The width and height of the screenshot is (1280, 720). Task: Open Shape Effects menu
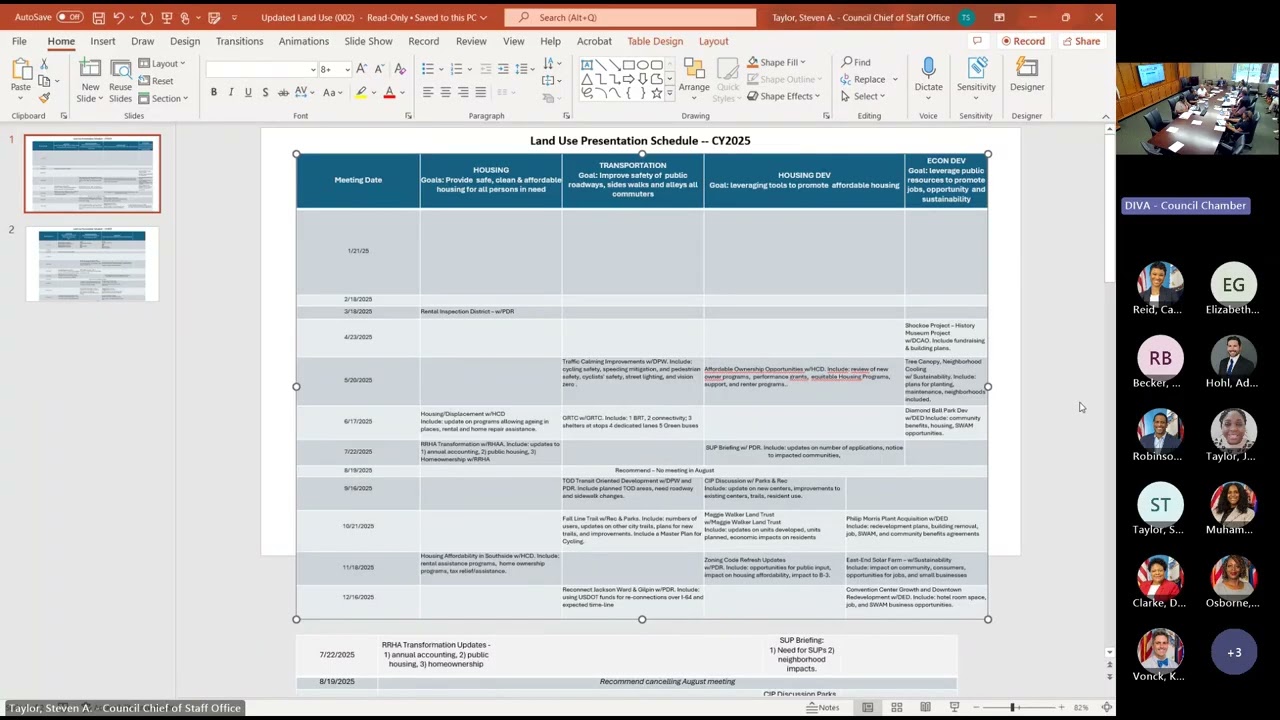click(783, 96)
